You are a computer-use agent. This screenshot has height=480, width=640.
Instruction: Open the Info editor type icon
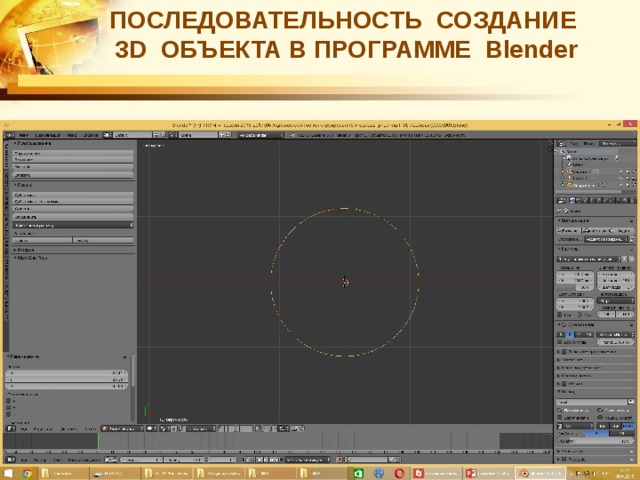9,135
